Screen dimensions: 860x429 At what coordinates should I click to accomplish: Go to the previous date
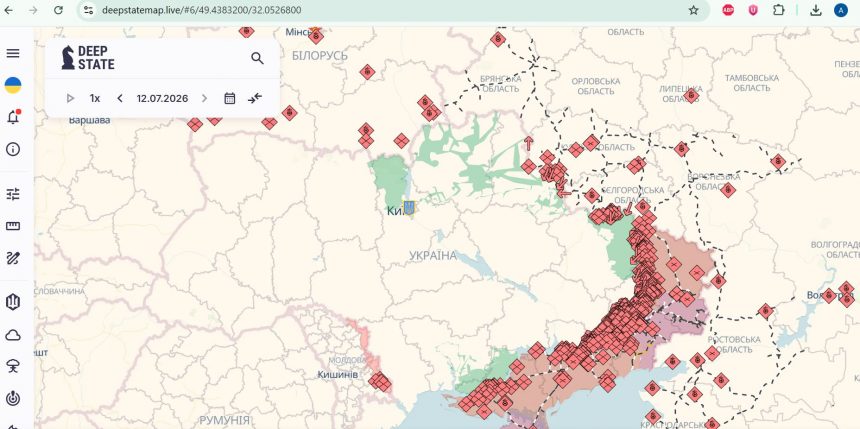click(120, 98)
